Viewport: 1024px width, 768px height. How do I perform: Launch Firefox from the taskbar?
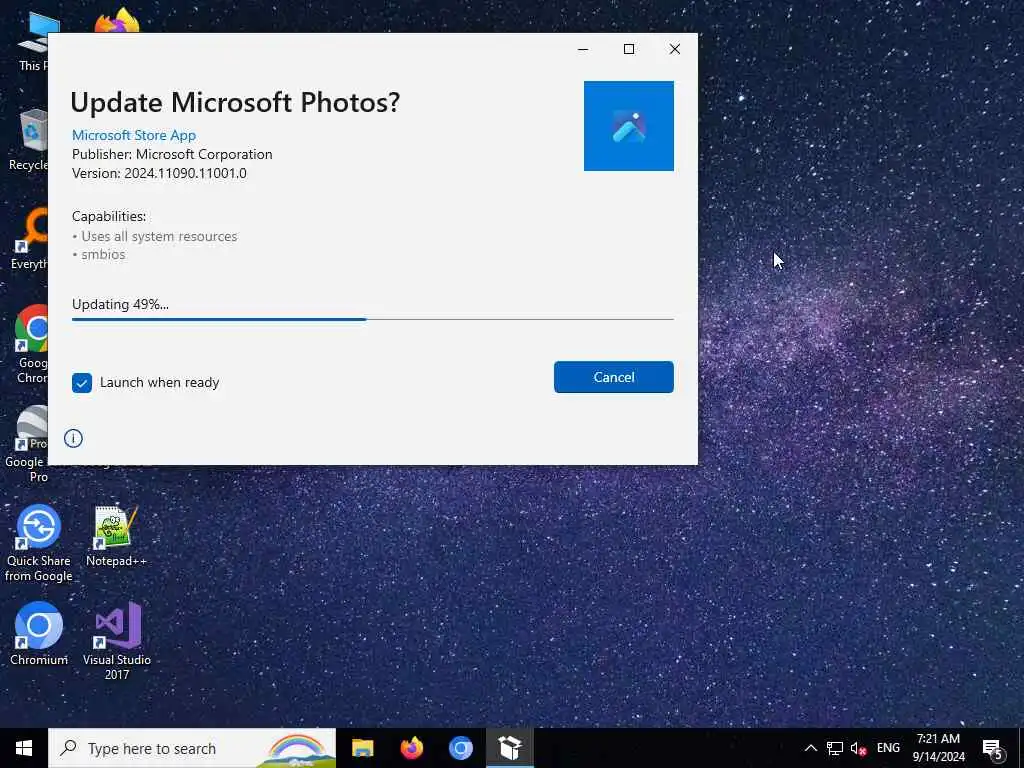[x=411, y=748]
